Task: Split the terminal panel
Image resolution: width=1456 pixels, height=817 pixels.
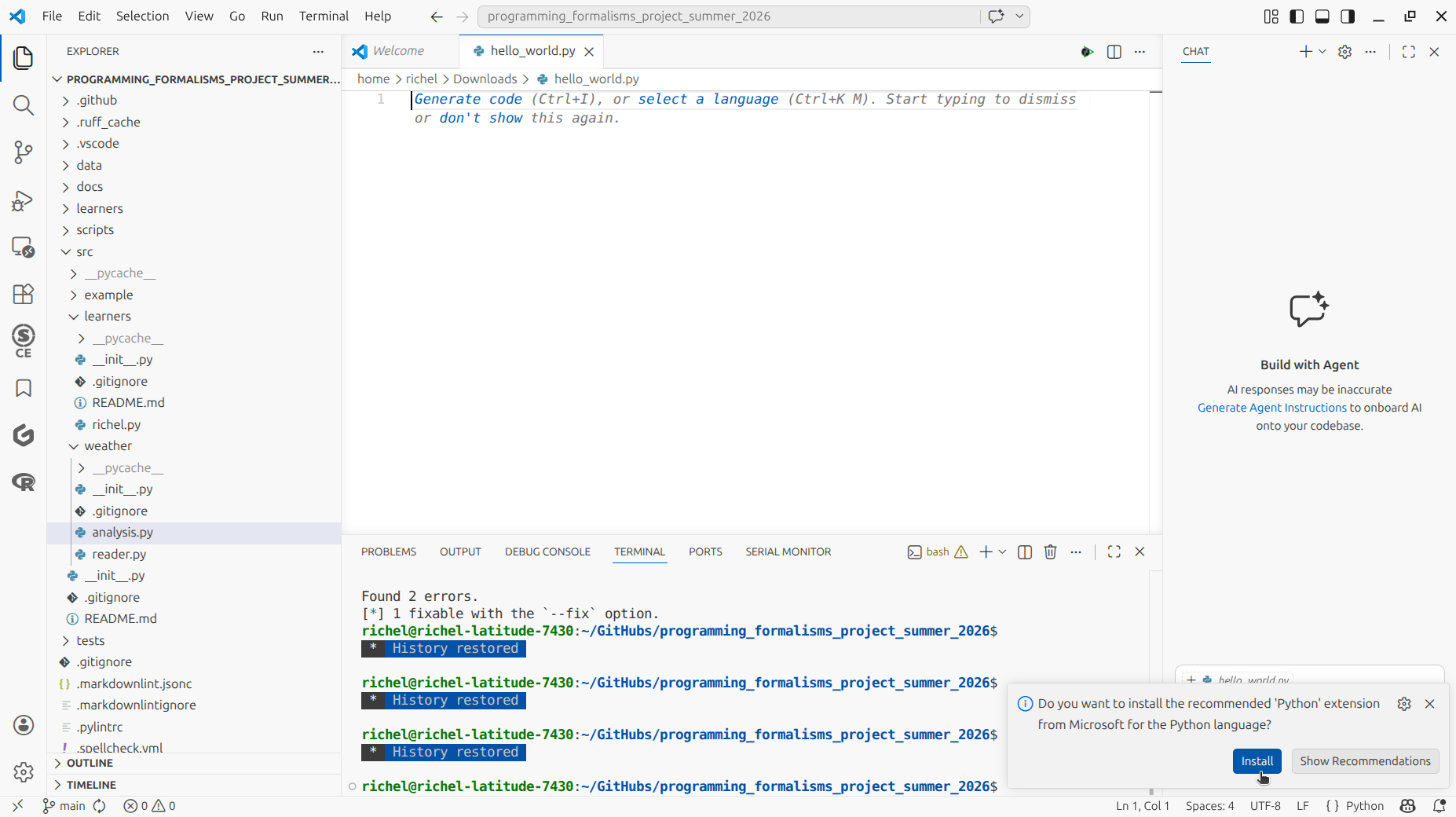Action: pos(1024,551)
